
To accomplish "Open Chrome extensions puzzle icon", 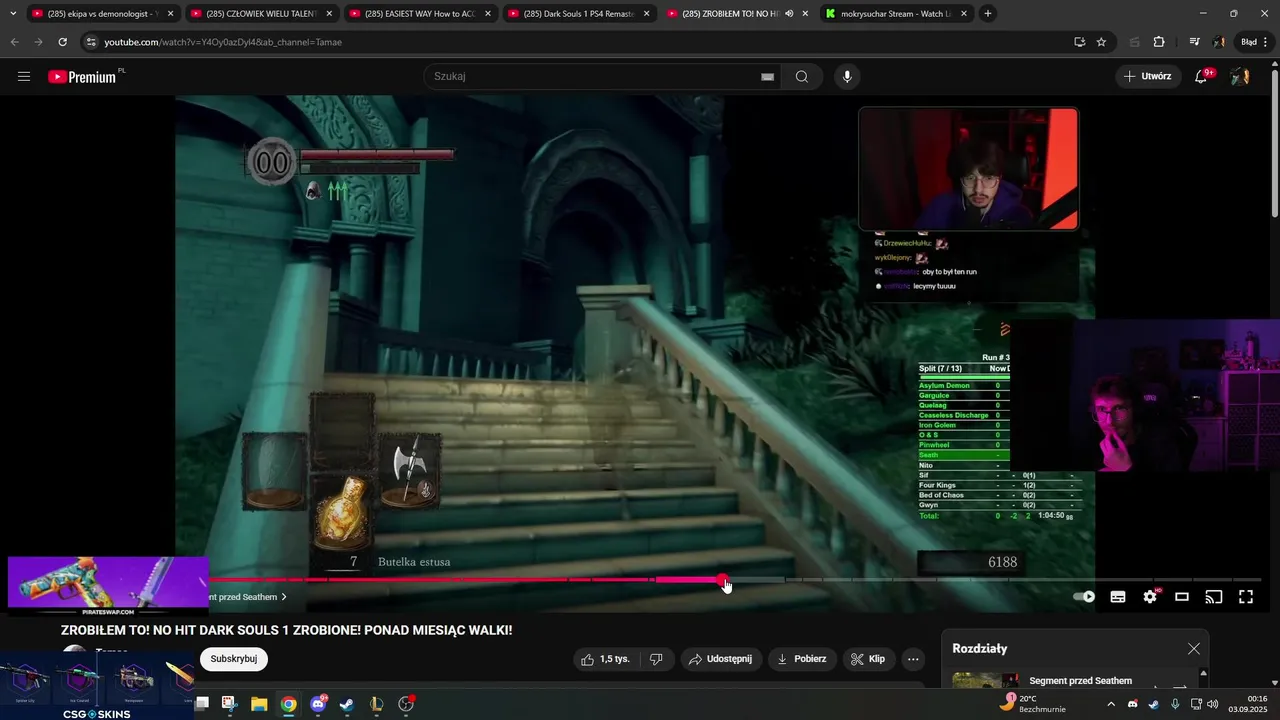I will [1159, 42].
